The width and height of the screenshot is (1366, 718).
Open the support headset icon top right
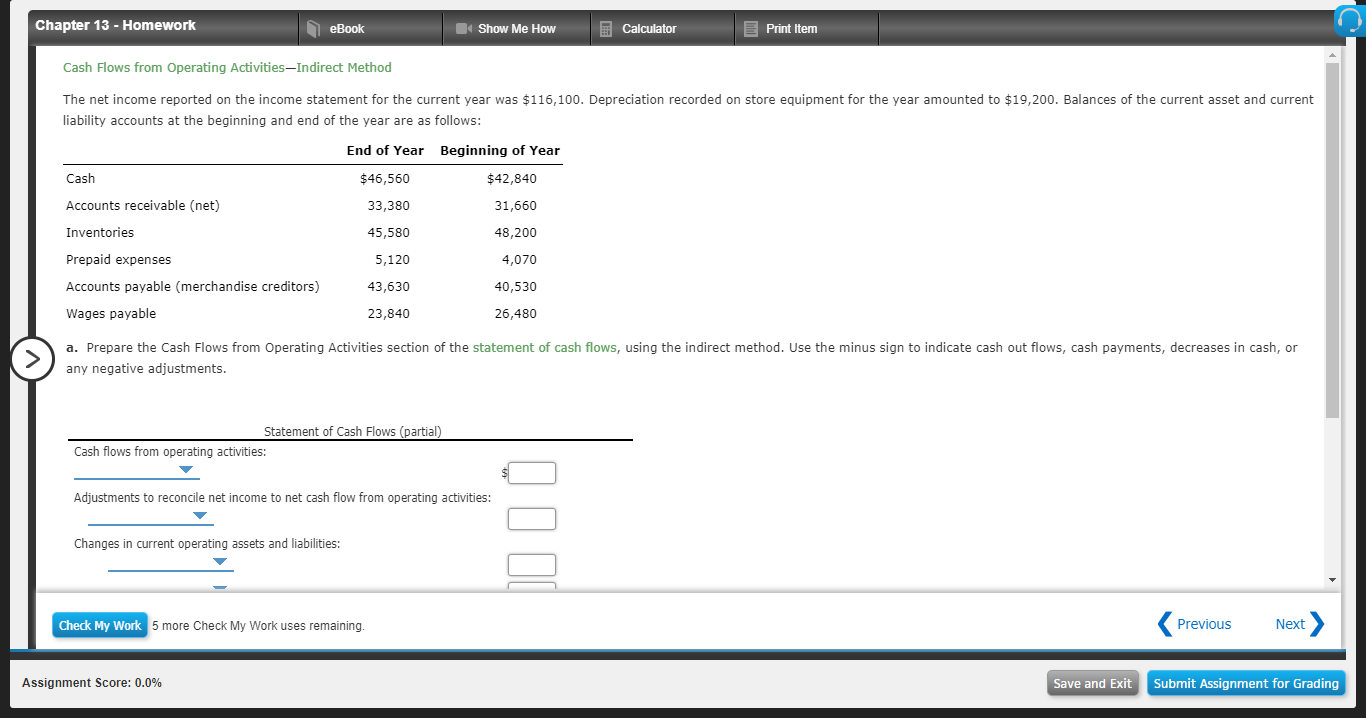click(1350, 20)
